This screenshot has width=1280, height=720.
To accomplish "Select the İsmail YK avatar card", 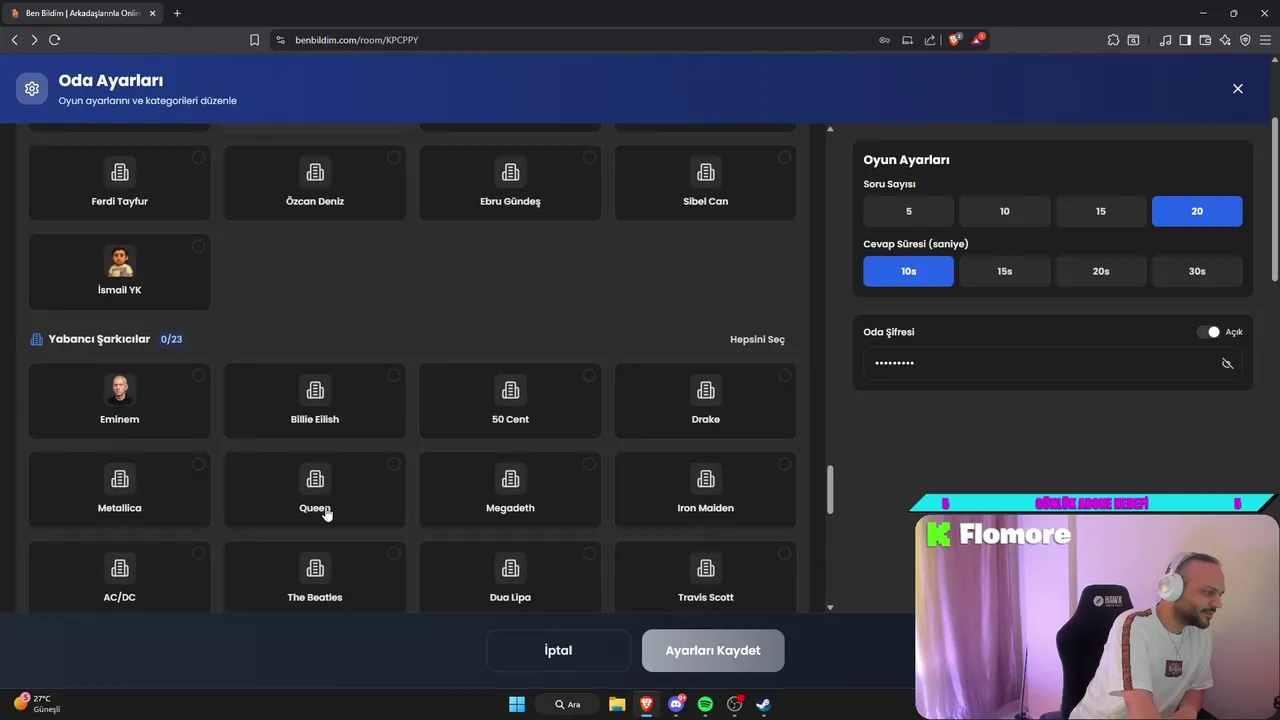I will coord(119,272).
